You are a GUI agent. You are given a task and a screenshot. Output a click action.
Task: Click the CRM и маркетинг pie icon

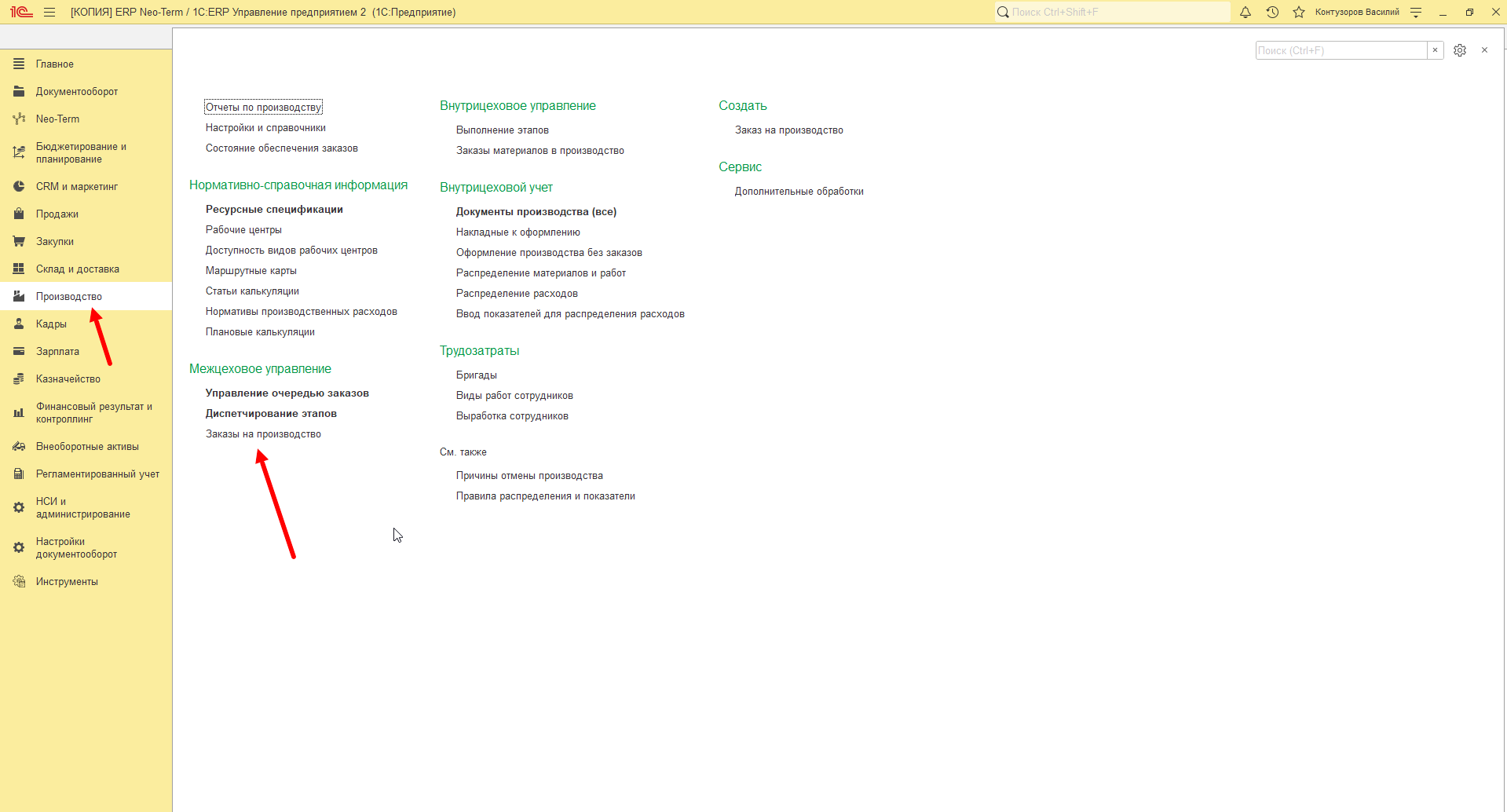pos(19,186)
